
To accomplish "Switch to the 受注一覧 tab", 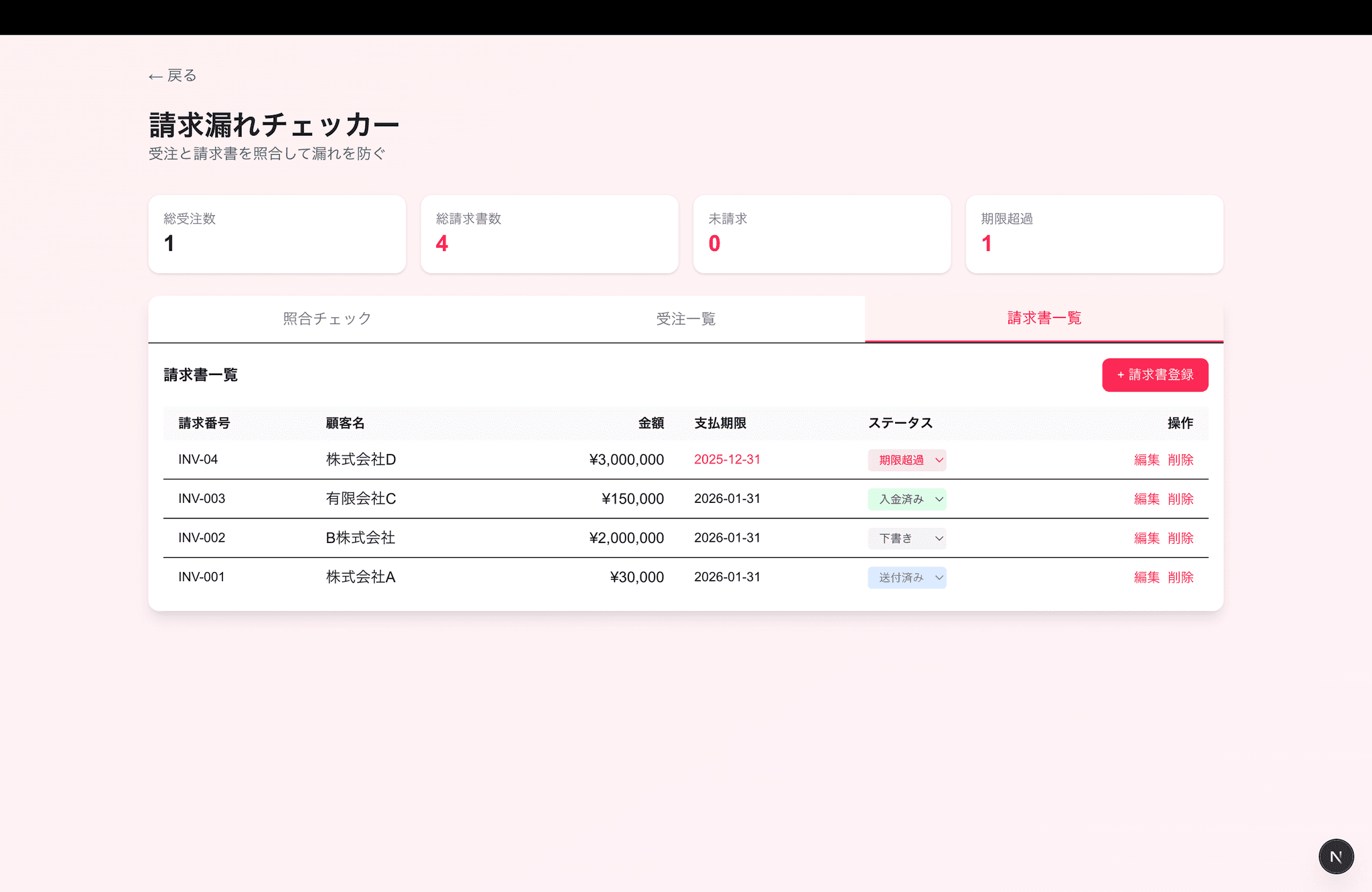I will point(685,319).
